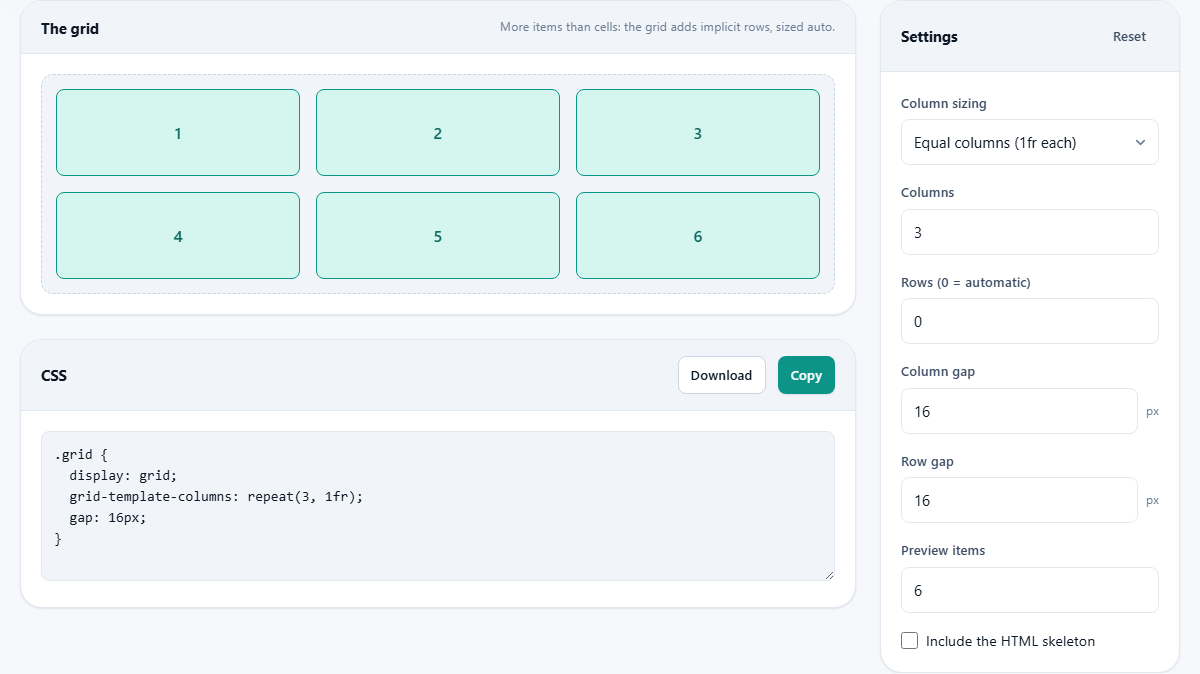Click grid preview item 2
The width and height of the screenshot is (1200, 674).
pos(438,133)
